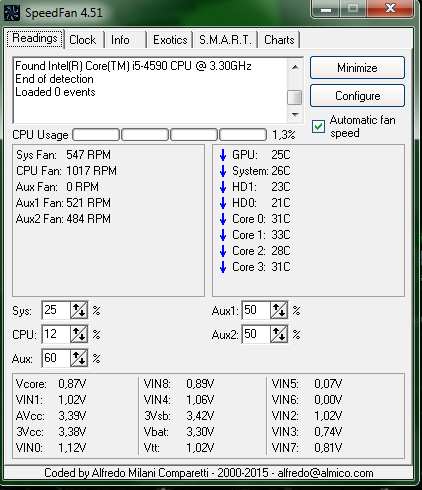Click the Sys Fan 547 RPM reading
This screenshot has width=422, height=490.
coord(63,155)
